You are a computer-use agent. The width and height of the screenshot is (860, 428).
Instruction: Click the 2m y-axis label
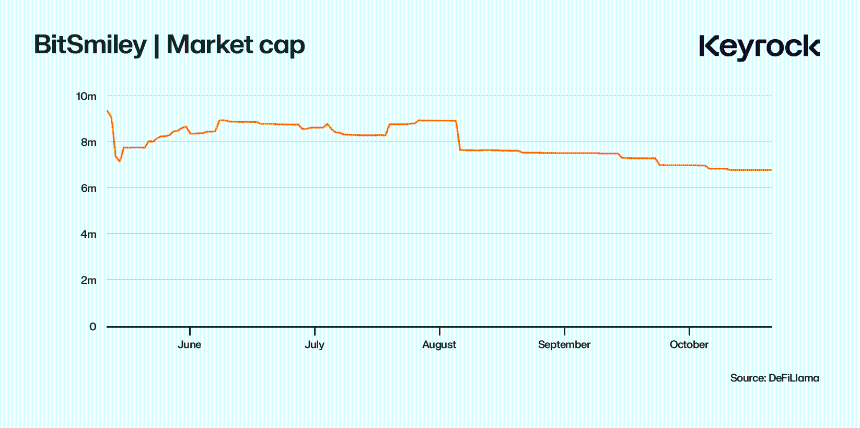tap(89, 280)
